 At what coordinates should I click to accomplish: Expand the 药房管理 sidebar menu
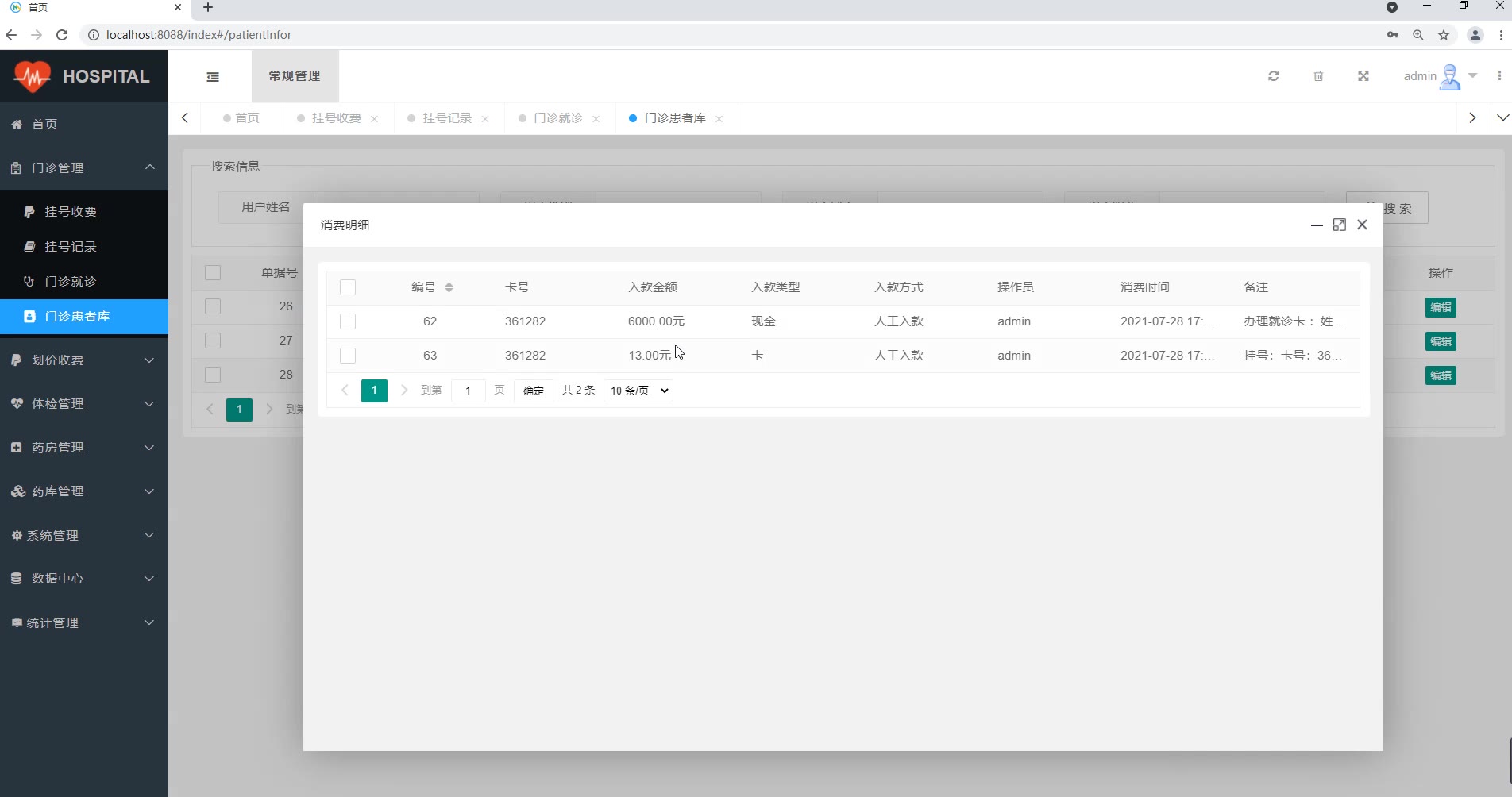click(x=84, y=448)
